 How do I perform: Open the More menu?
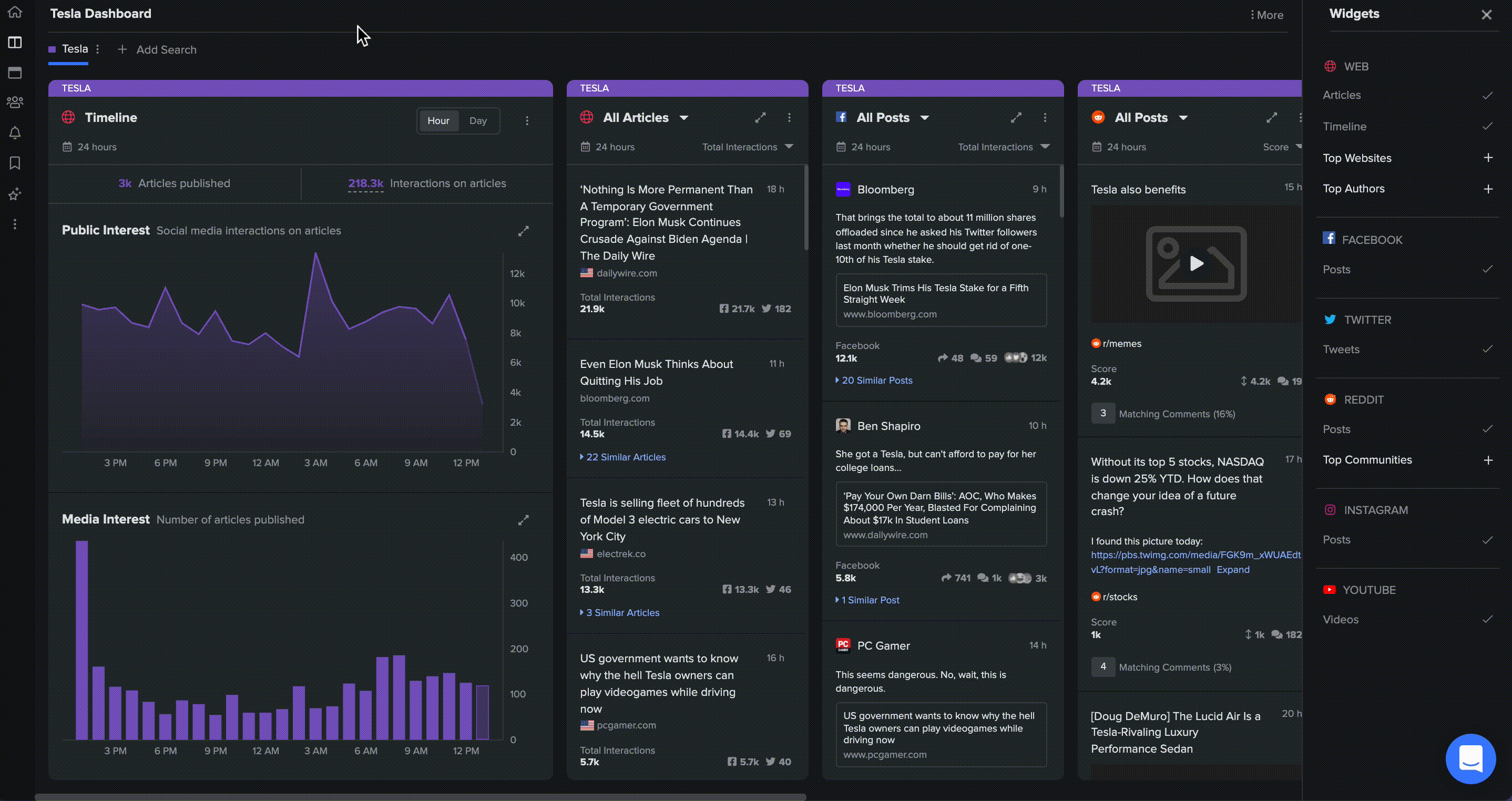tap(1266, 15)
